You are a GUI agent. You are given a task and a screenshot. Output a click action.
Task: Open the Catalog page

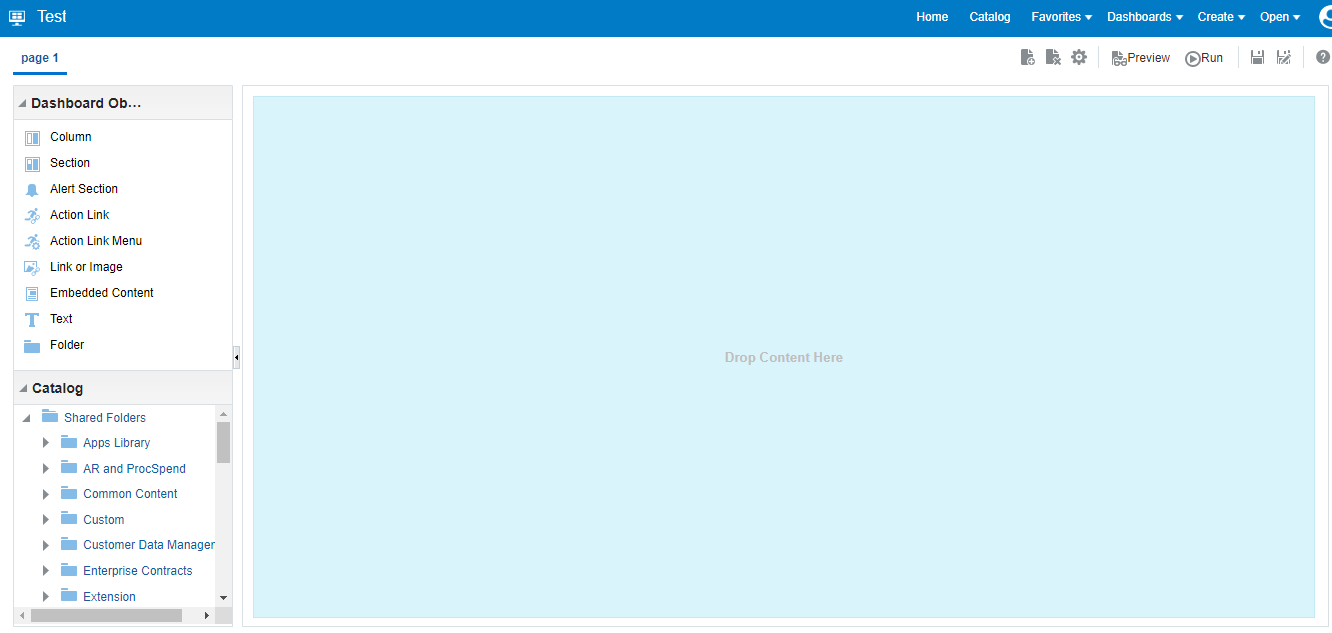(x=989, y=16)
